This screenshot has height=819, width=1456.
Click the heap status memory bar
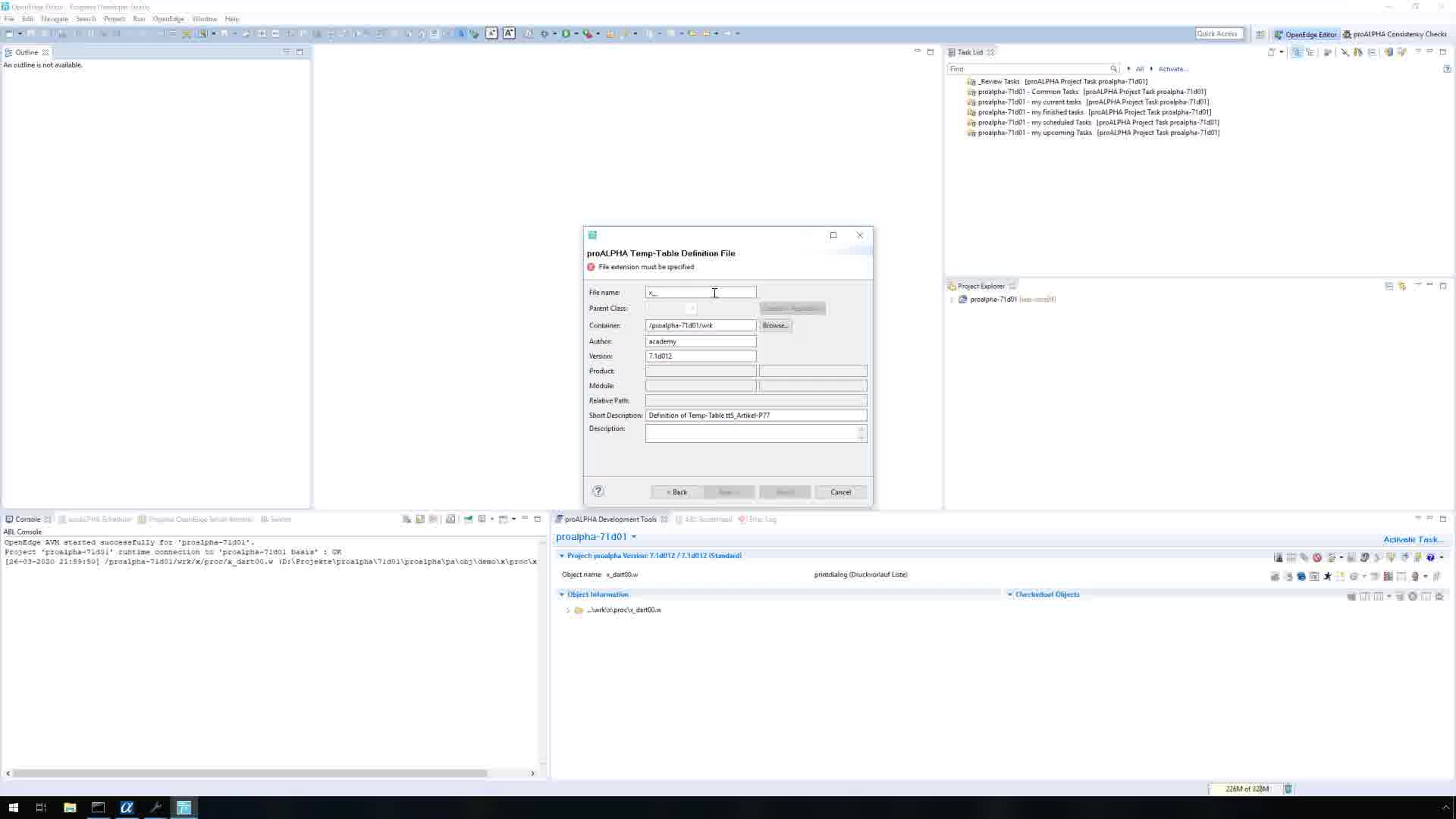[x=1245, y=789]
